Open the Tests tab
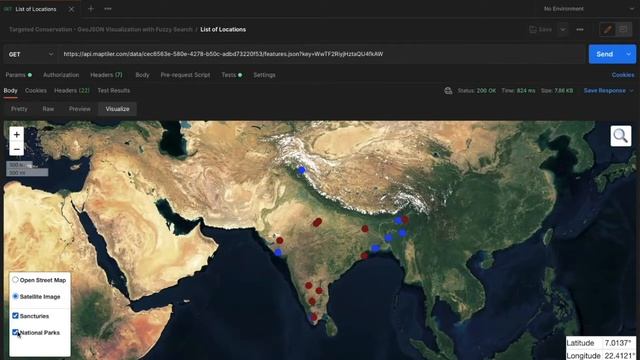Screen dimensions: 640x360 (231, 75)
